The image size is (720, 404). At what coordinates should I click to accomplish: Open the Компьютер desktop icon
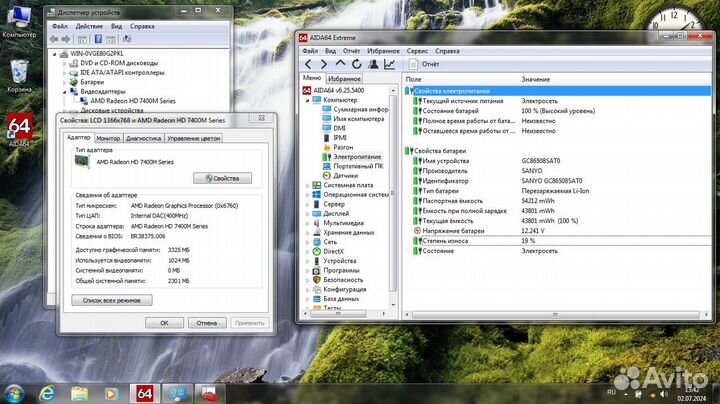click(x=19, y=22)
